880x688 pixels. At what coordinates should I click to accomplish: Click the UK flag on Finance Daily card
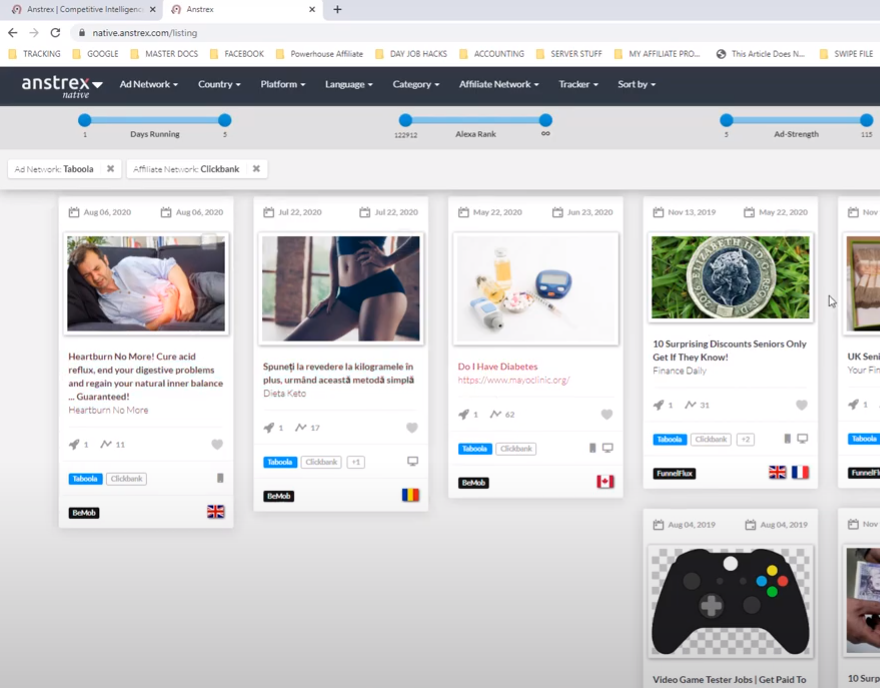pyautogui.click(x=777, y=472)
